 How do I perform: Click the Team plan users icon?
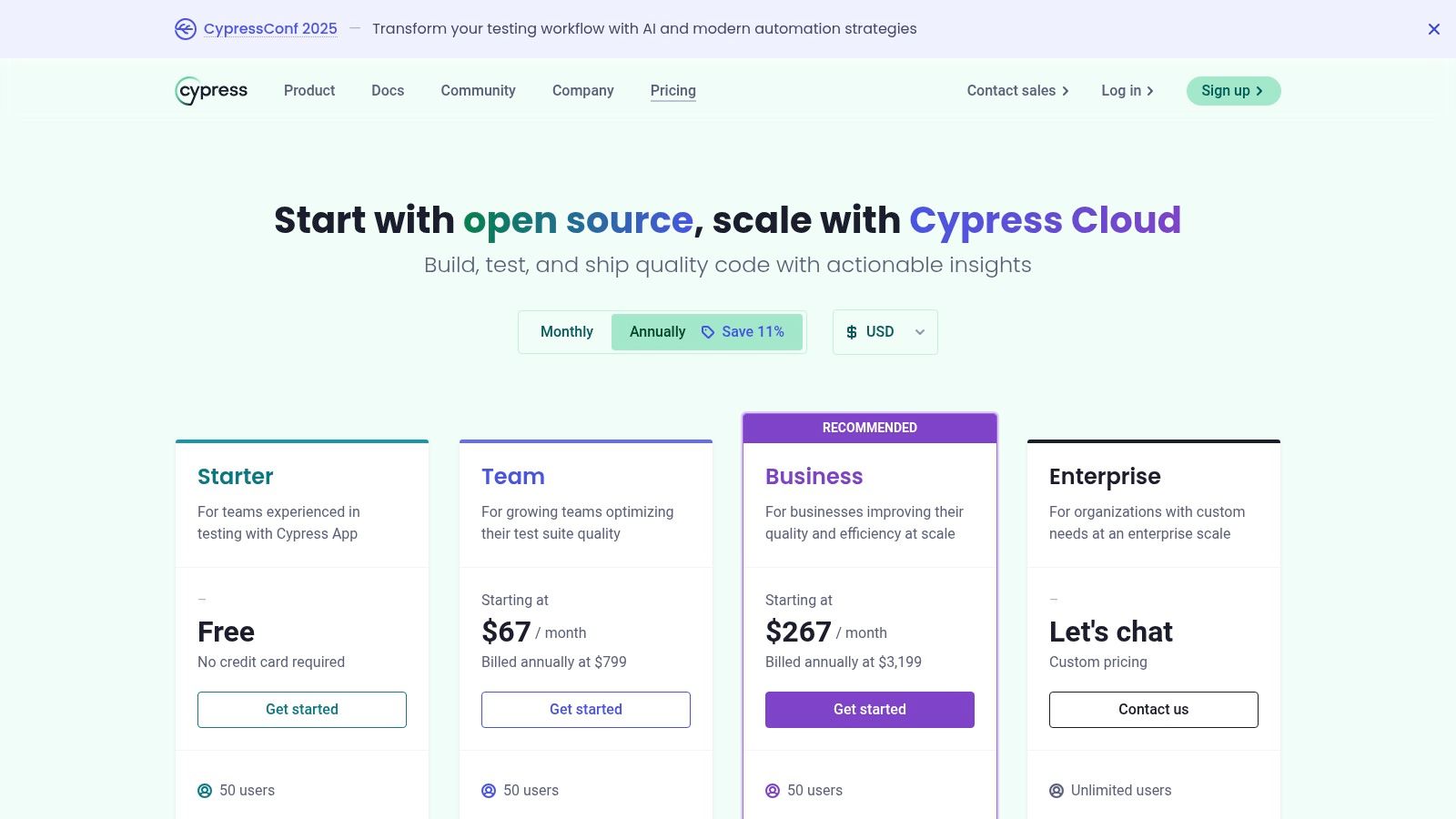(489, 791)
